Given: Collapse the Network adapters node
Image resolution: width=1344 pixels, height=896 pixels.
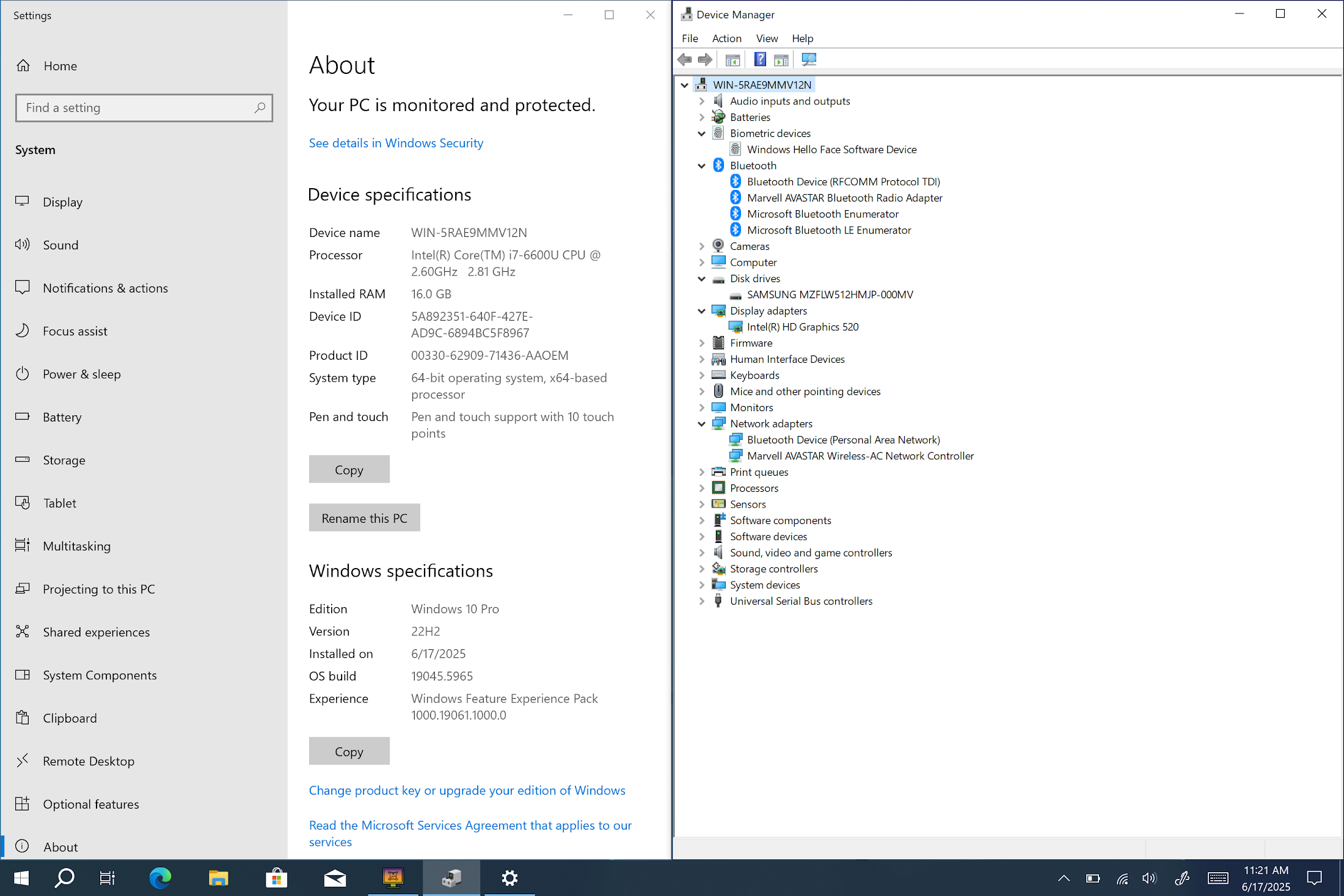Looking at the screenshot, I should [x=702, y=424].
